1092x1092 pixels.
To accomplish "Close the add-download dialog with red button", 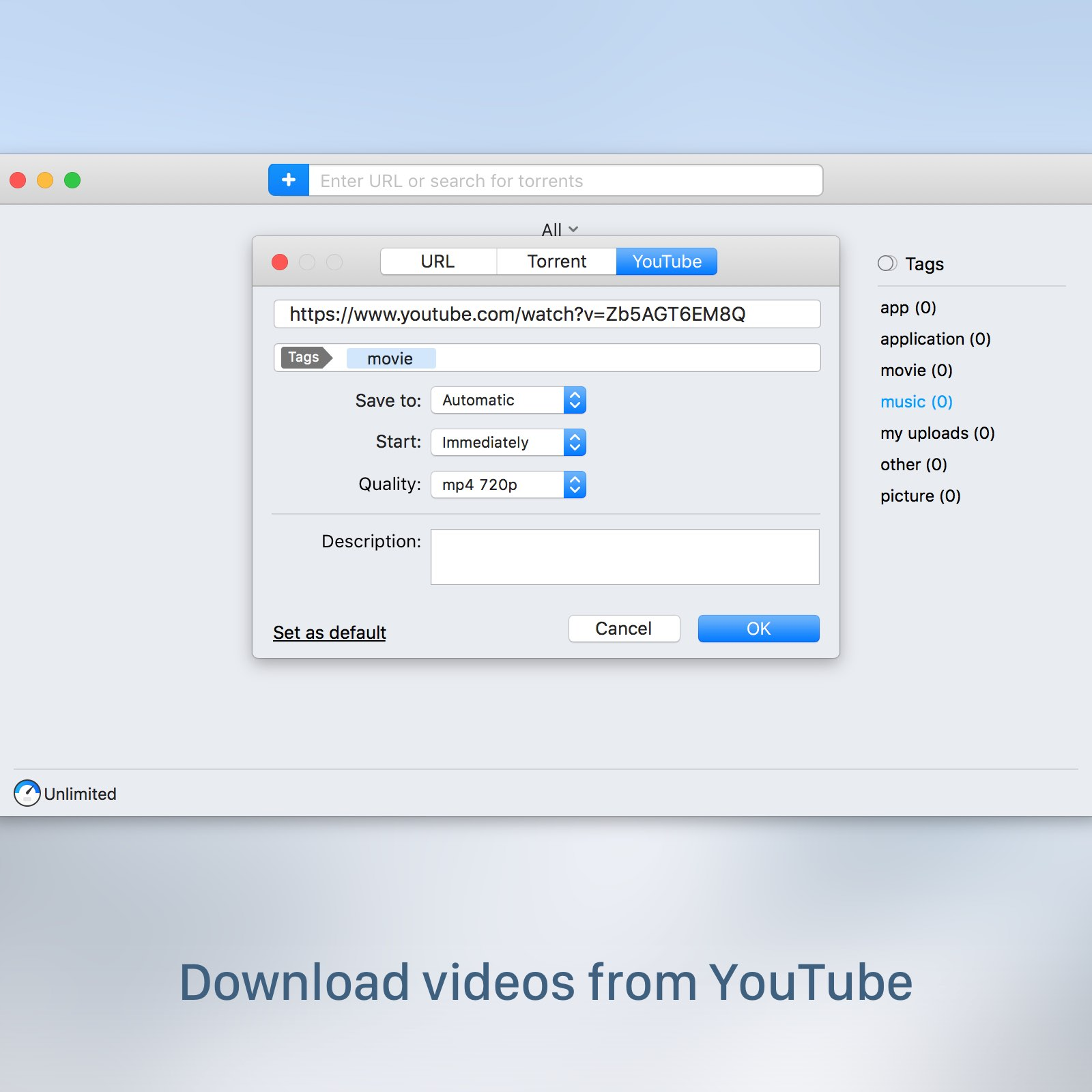I will 280,262.
